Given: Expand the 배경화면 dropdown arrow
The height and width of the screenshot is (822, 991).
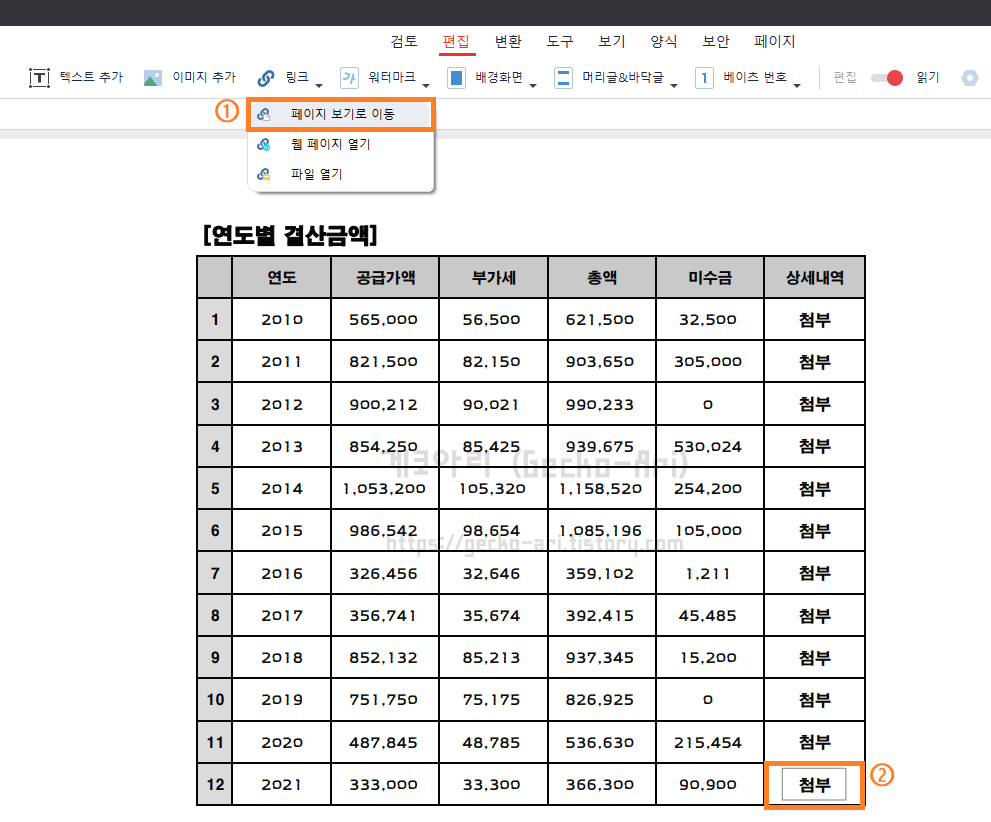Looking at the screenshot, I should (x=533, y=85).
